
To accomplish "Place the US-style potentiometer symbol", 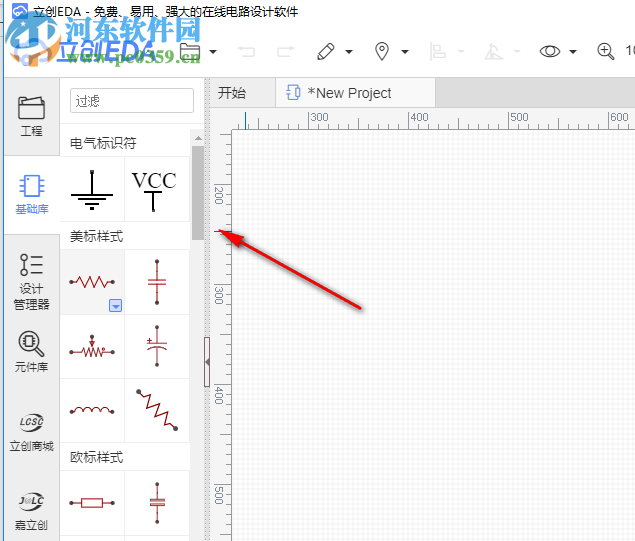I will point(92,347).
